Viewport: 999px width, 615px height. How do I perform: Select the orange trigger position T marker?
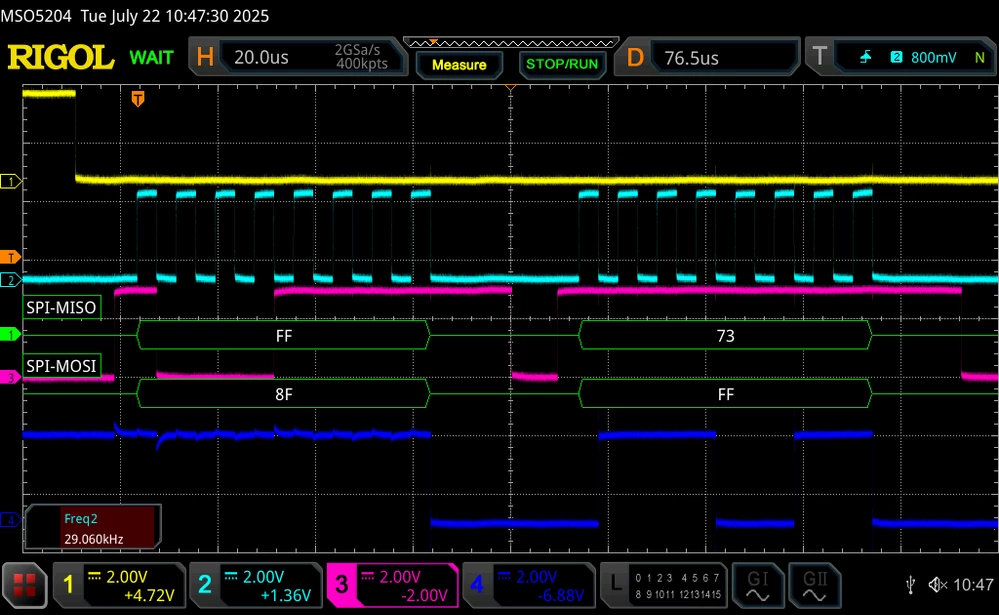tap(138, 99)
